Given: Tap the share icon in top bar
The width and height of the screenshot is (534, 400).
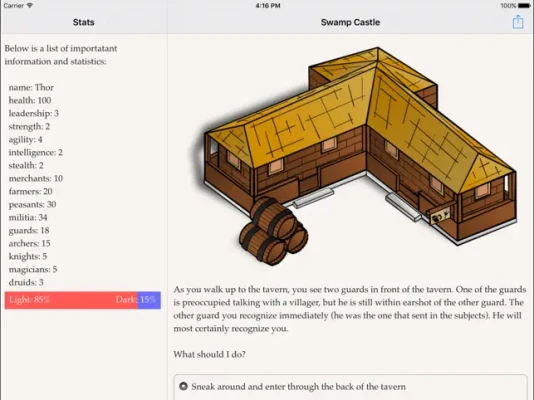Looking at the screenshot, I should coord(518,22).
